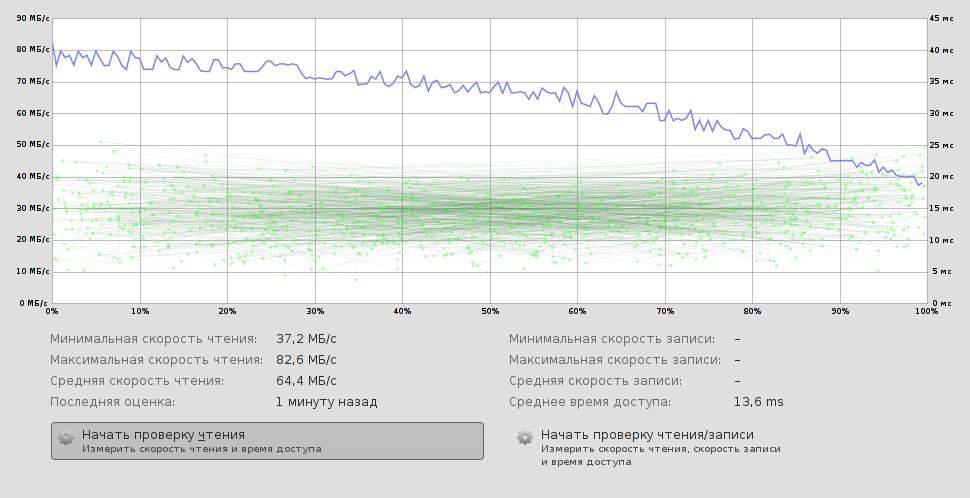Click gear icon of read/write benchmark button
Image resolution: width=970 pixels, height=498 pixels.
(x=525, y=438)
